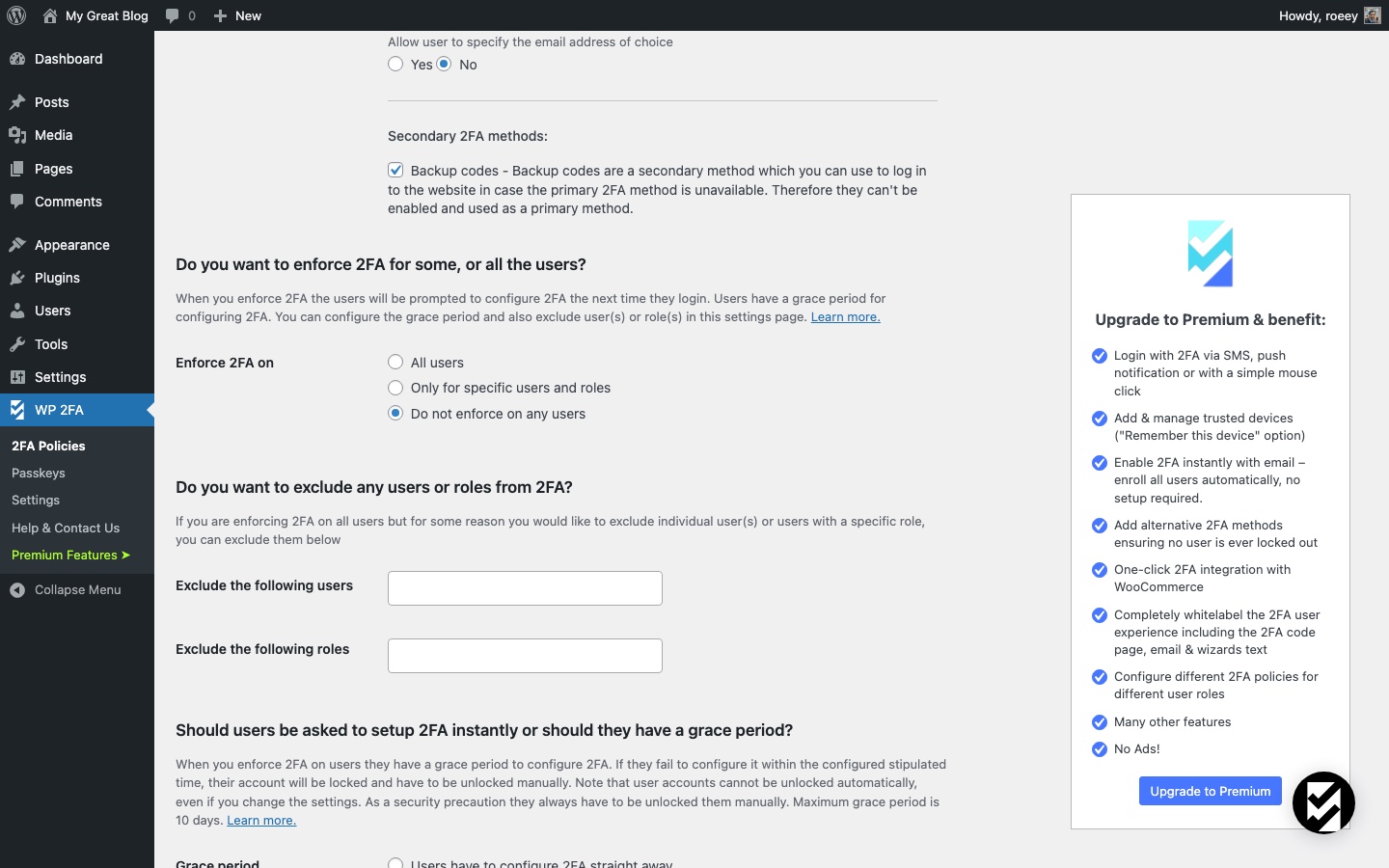Image resolution: width=1389 pixels, height=868 pixels.
Task: Focus the 'Exclude the following users' field
Action: (x=525, y=588)
